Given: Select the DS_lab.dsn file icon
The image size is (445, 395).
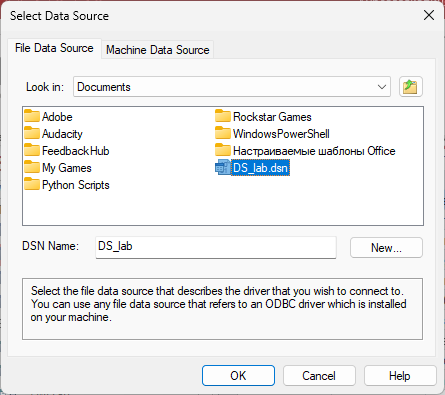Looking at the screenshot, I should tap(223, 168).
